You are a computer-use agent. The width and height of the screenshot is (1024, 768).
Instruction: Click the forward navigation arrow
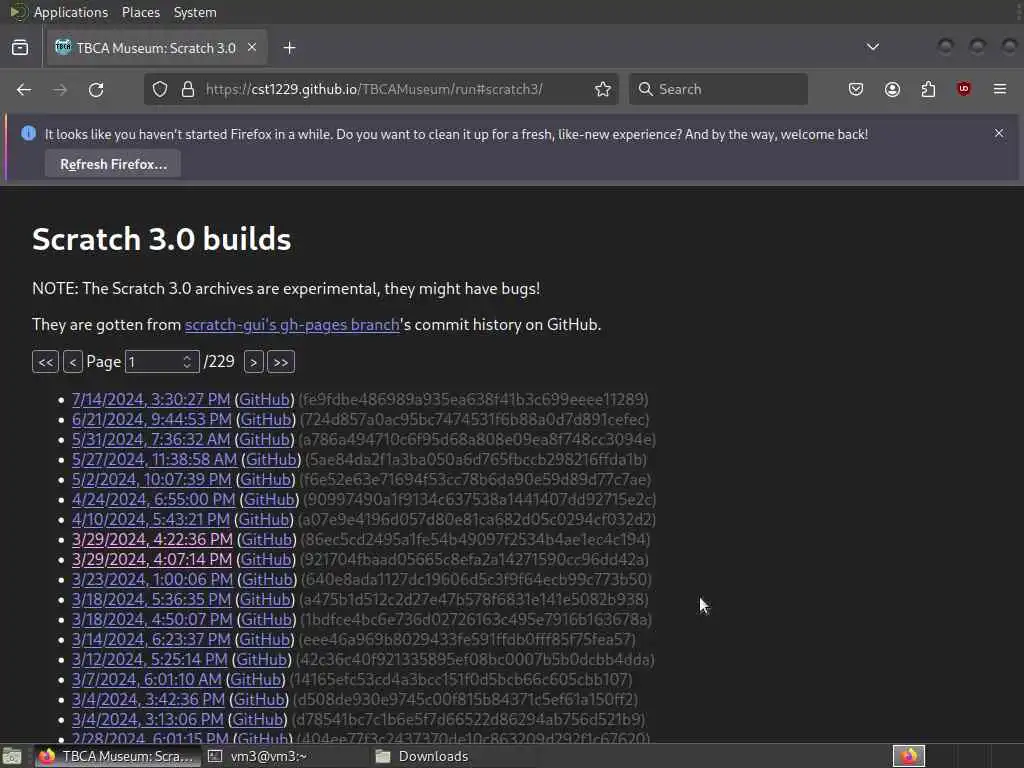coord(60,89)
